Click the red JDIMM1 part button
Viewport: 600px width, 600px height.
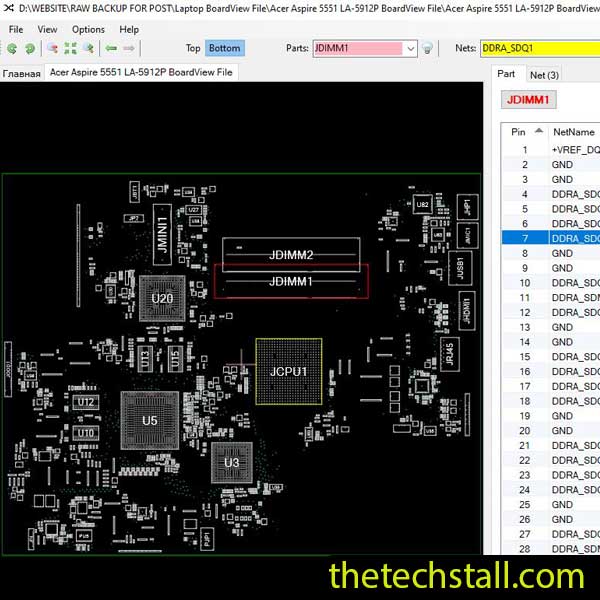pyautogui.click(x=528, y=100)
